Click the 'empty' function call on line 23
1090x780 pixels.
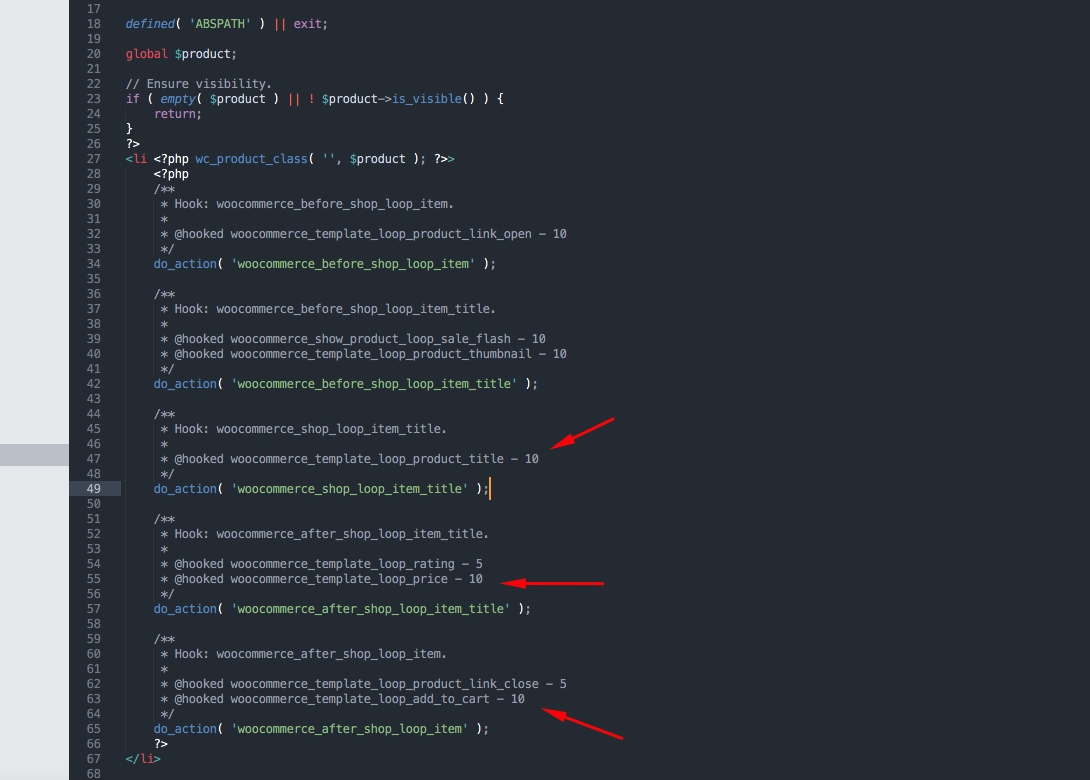178,99
